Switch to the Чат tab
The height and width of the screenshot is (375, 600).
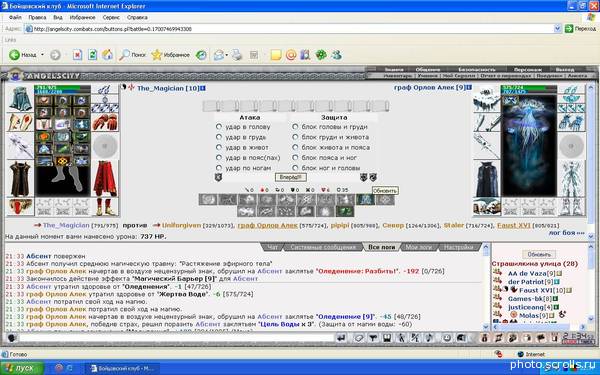[272, 247]
